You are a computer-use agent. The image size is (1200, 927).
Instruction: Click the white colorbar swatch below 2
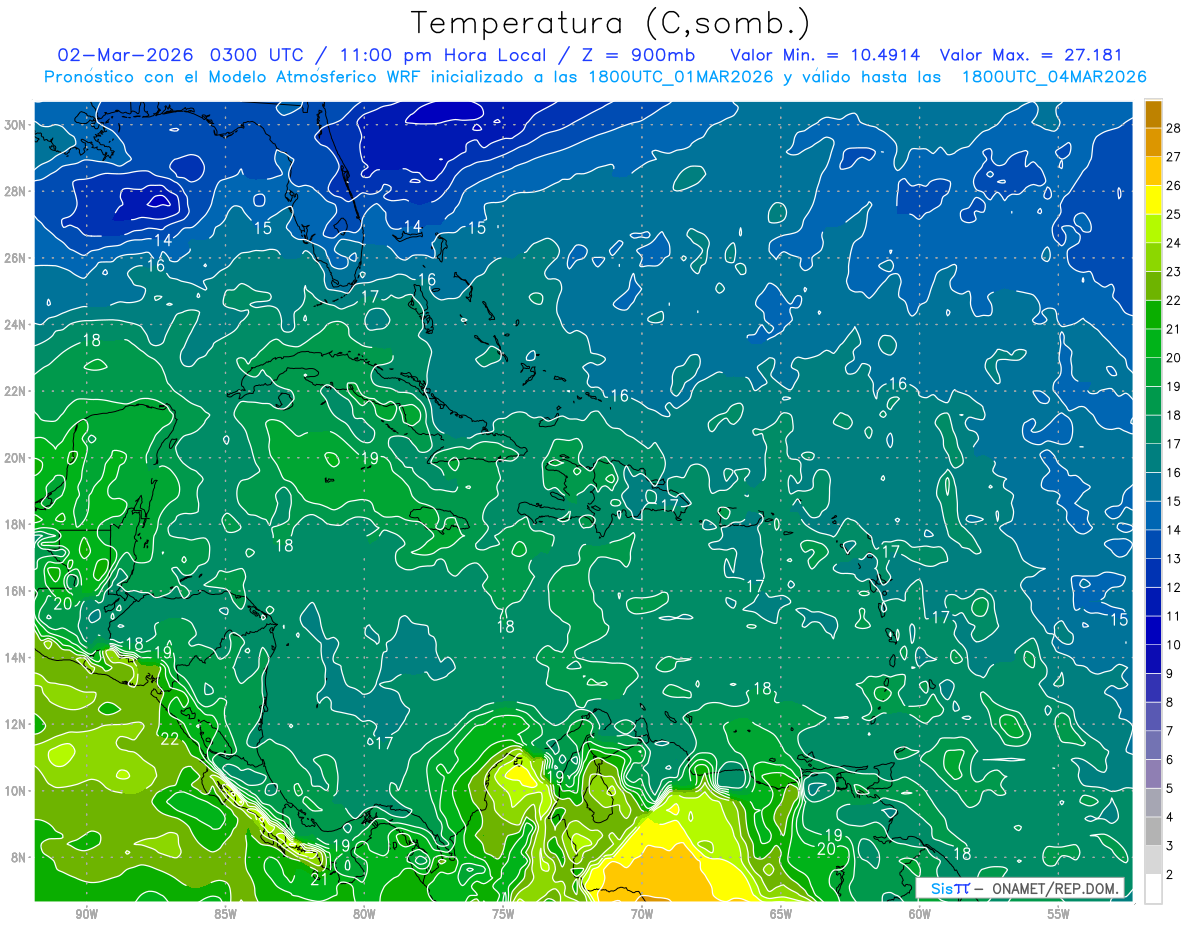1153,889
